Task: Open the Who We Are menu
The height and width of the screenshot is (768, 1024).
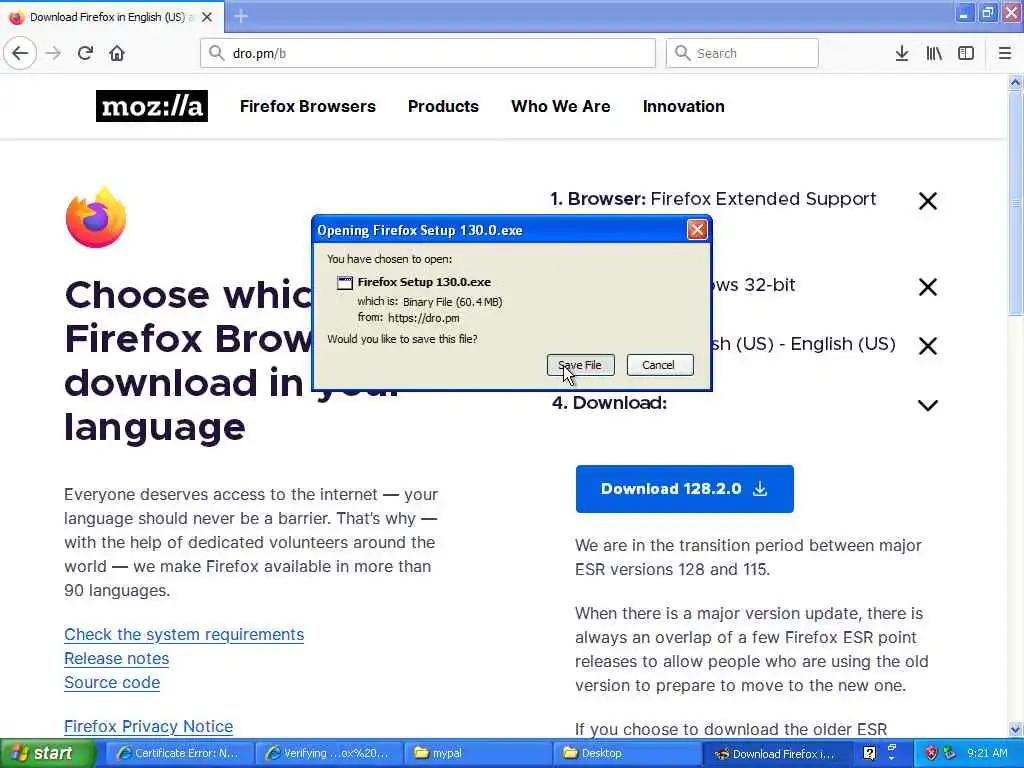Action: [561, 106]
